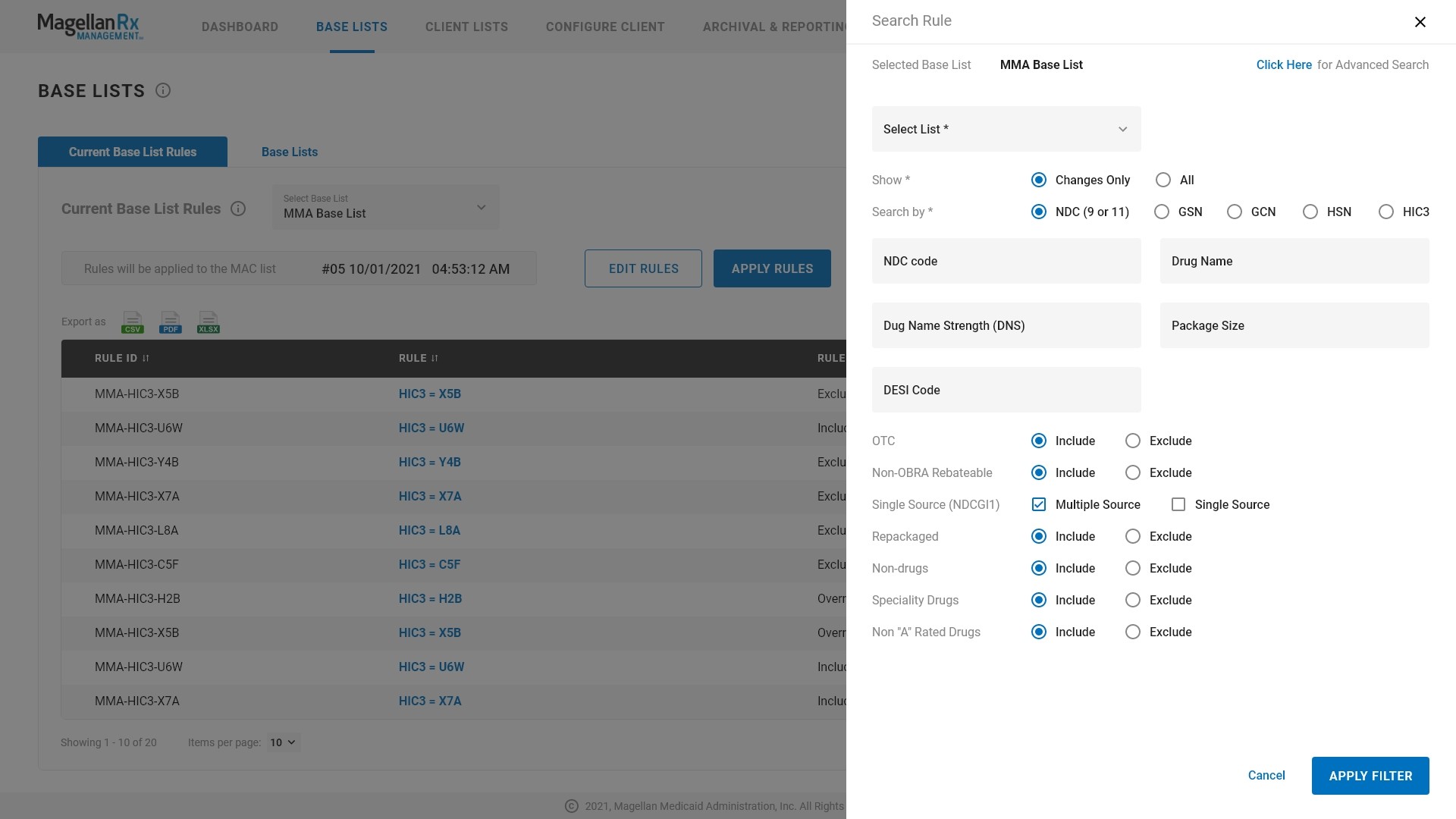The image size is (1456, 819).
Task: Export rules as PDF file icon
Action: [170, 322]
